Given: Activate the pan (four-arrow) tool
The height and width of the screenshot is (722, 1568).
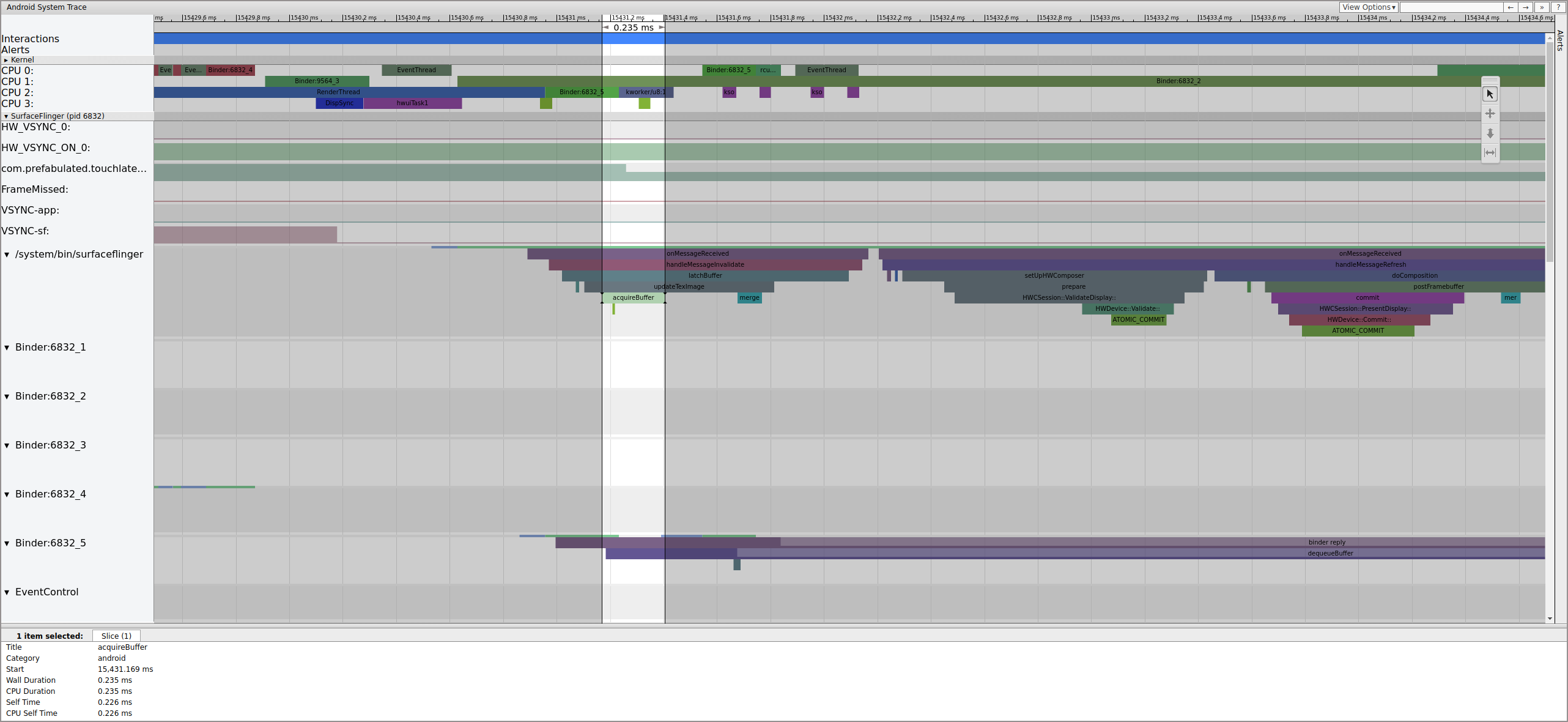Looking at the screenshot, I should 1490,113.
